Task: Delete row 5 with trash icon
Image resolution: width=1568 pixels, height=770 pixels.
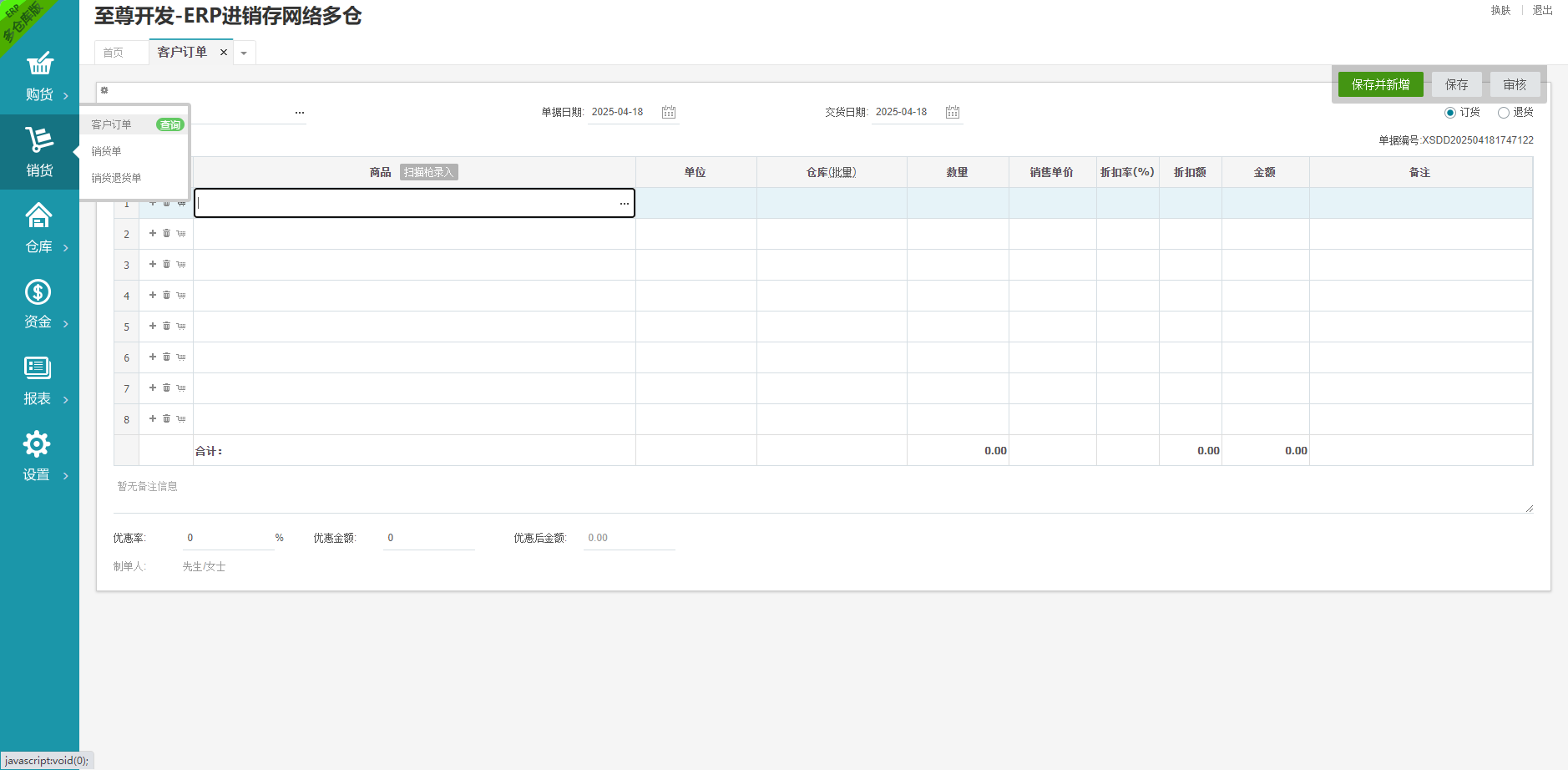Action: coord(166,326)
